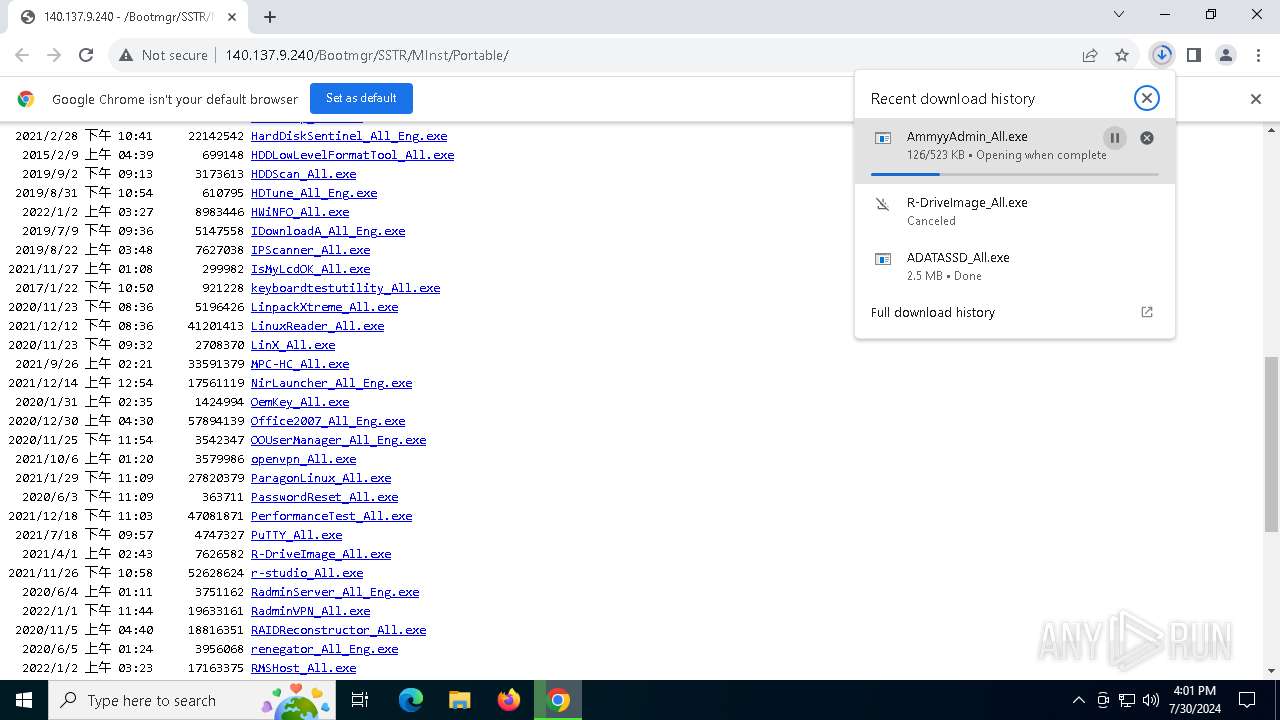Click the AmmyyAdmin download progress bar
Image resolution: width=1280 pixels, height=720 pixels.
point(1014,174)
